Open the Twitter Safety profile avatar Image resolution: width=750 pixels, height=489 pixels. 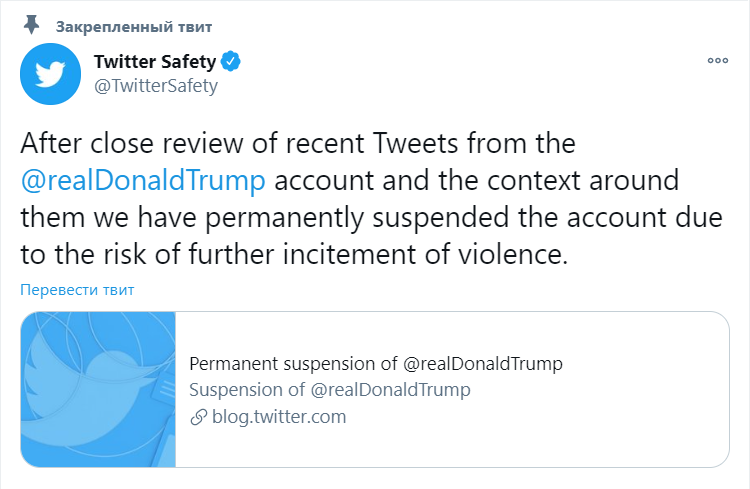[x=47, y=74]
